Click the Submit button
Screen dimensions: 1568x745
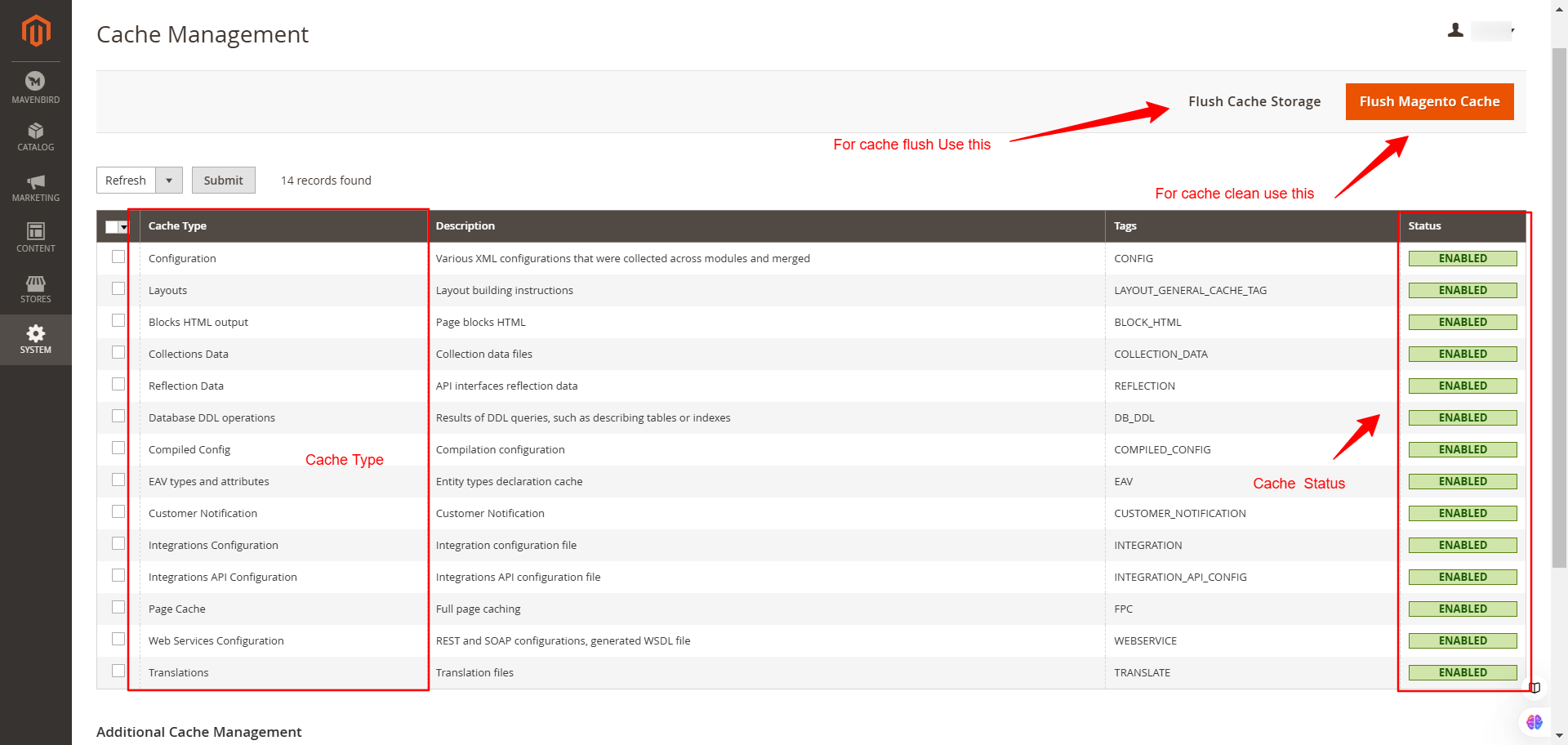coord(224,181)
